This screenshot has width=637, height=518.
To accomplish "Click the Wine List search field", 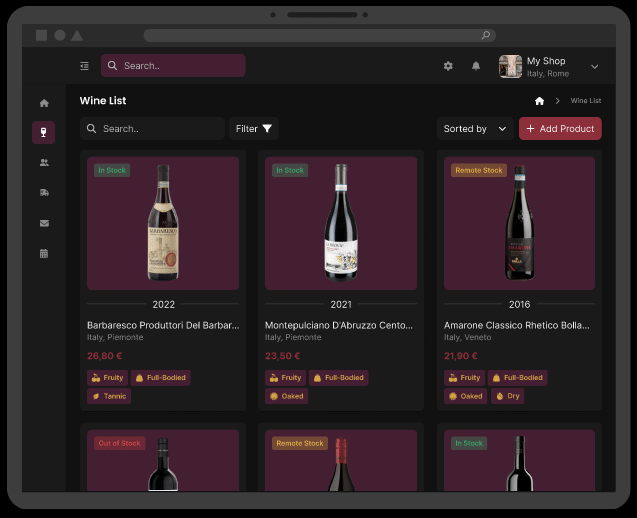I will pos(152,129).
